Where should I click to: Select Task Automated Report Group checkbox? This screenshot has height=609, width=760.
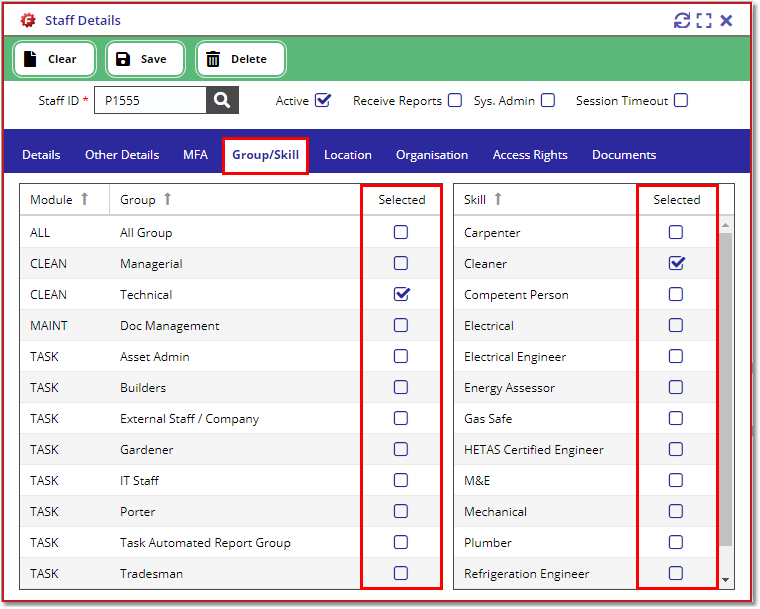coord(401,542)
